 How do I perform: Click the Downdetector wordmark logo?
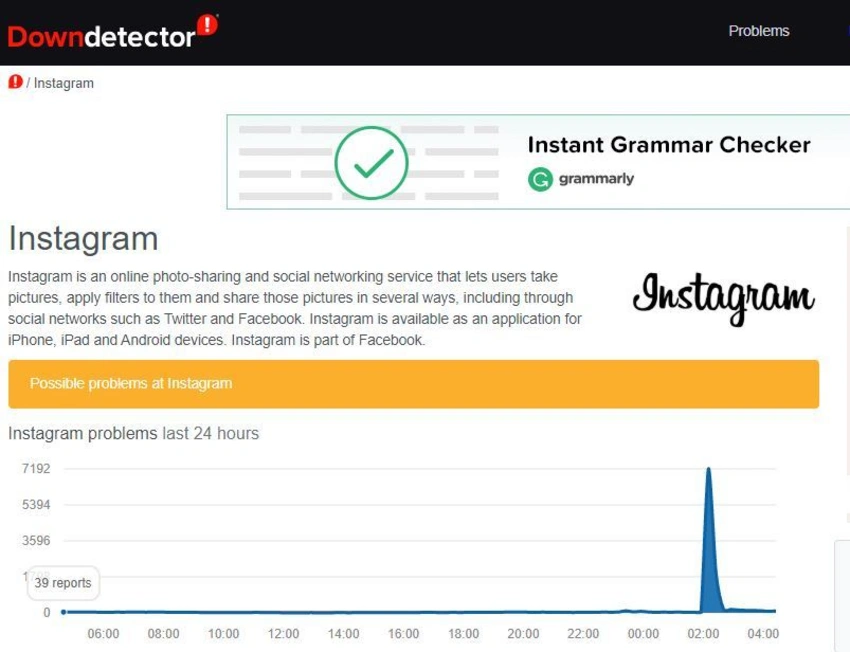pyautogui.click(x=101, y=36)
